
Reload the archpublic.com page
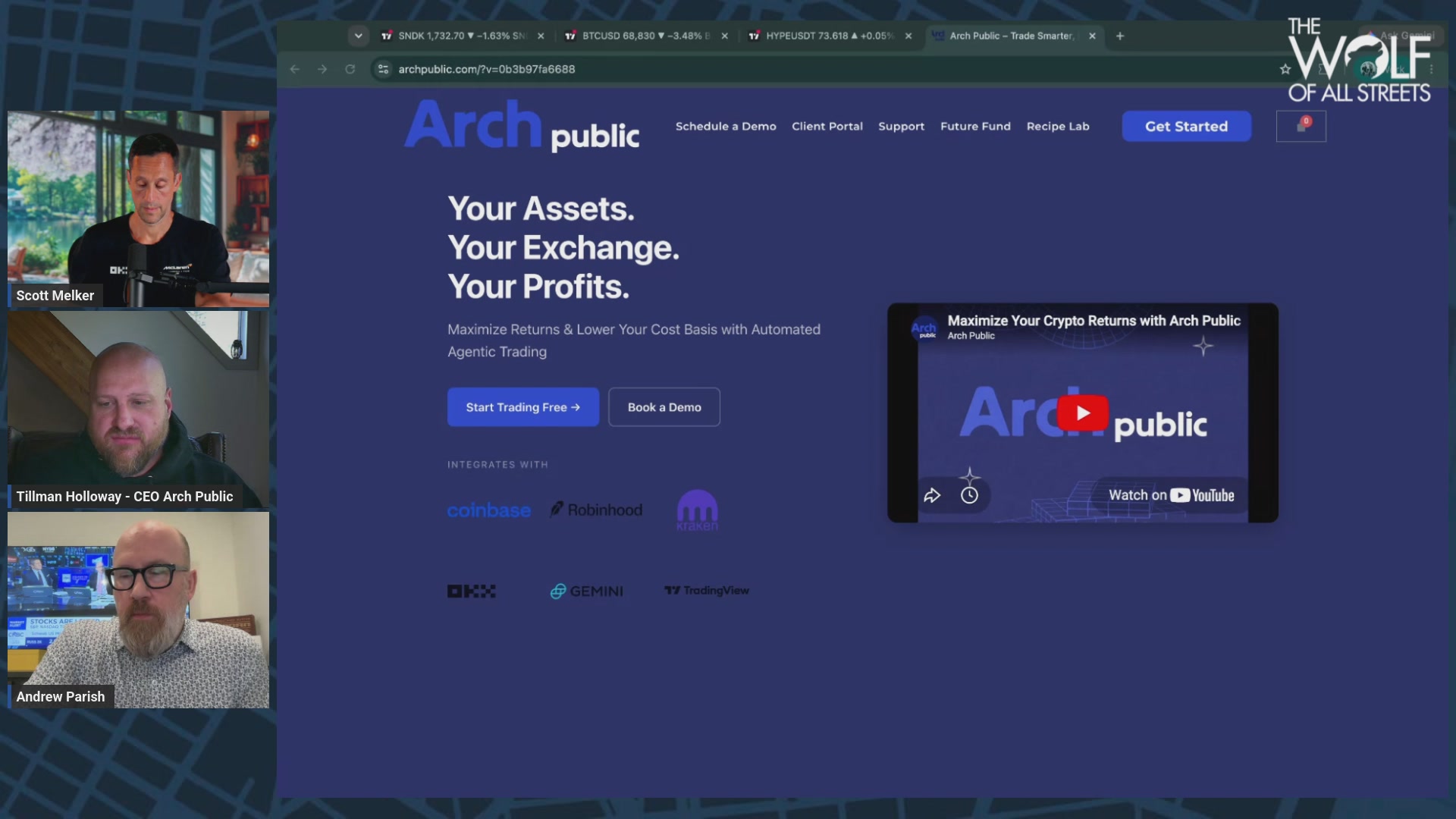tap(350, 69)
